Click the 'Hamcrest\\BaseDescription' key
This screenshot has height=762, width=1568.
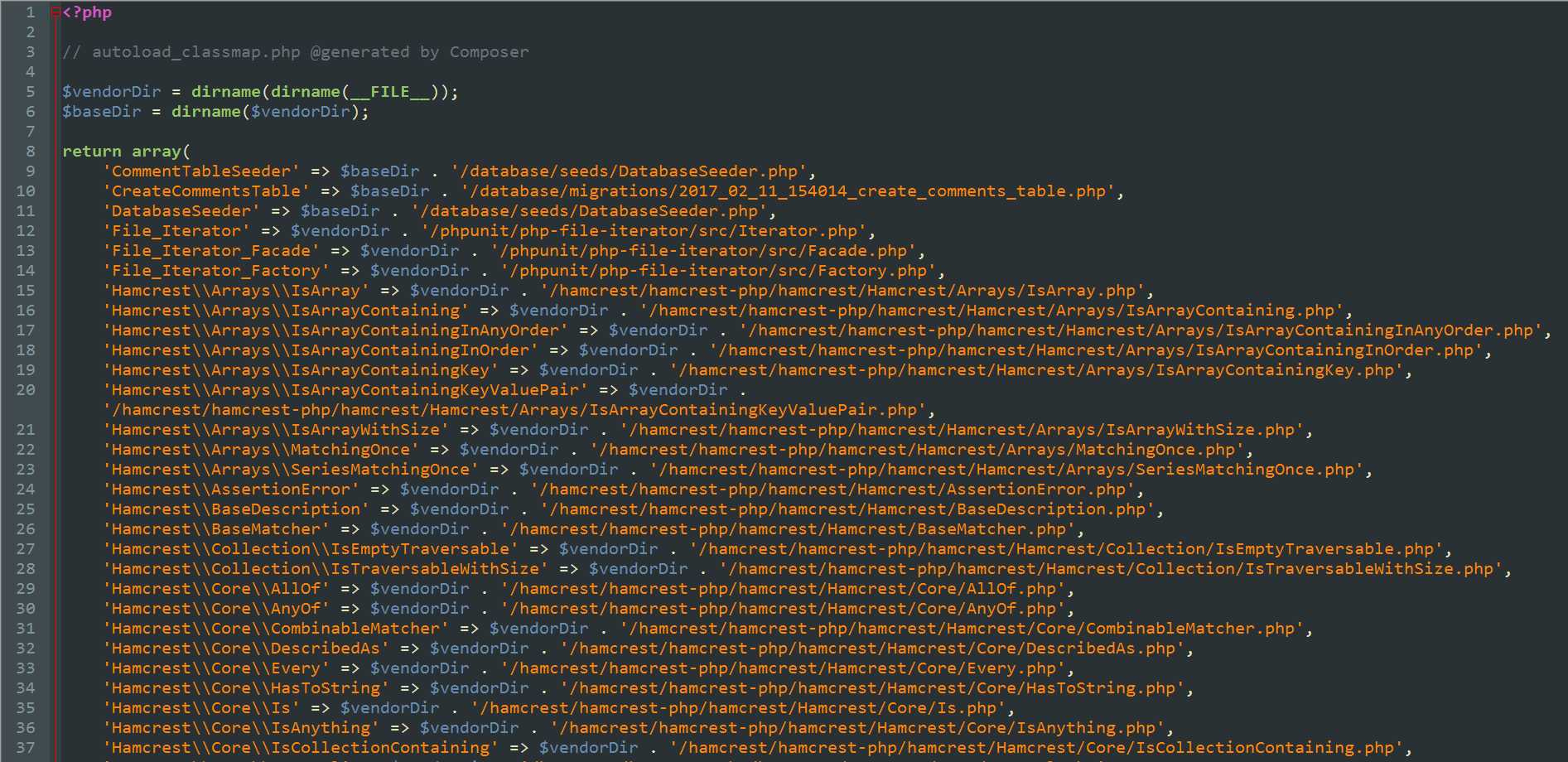point(236,509)
